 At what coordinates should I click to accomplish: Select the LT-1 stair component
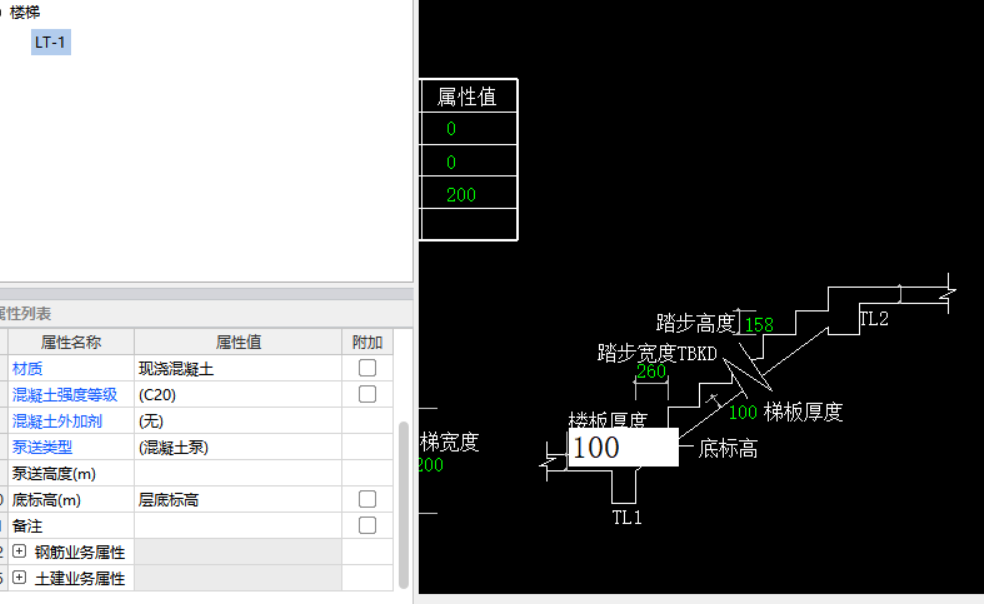click(50, 42)
